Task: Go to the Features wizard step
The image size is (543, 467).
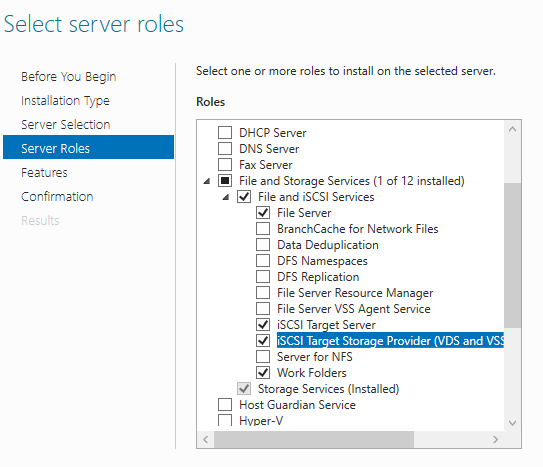Action: (44, 172)
